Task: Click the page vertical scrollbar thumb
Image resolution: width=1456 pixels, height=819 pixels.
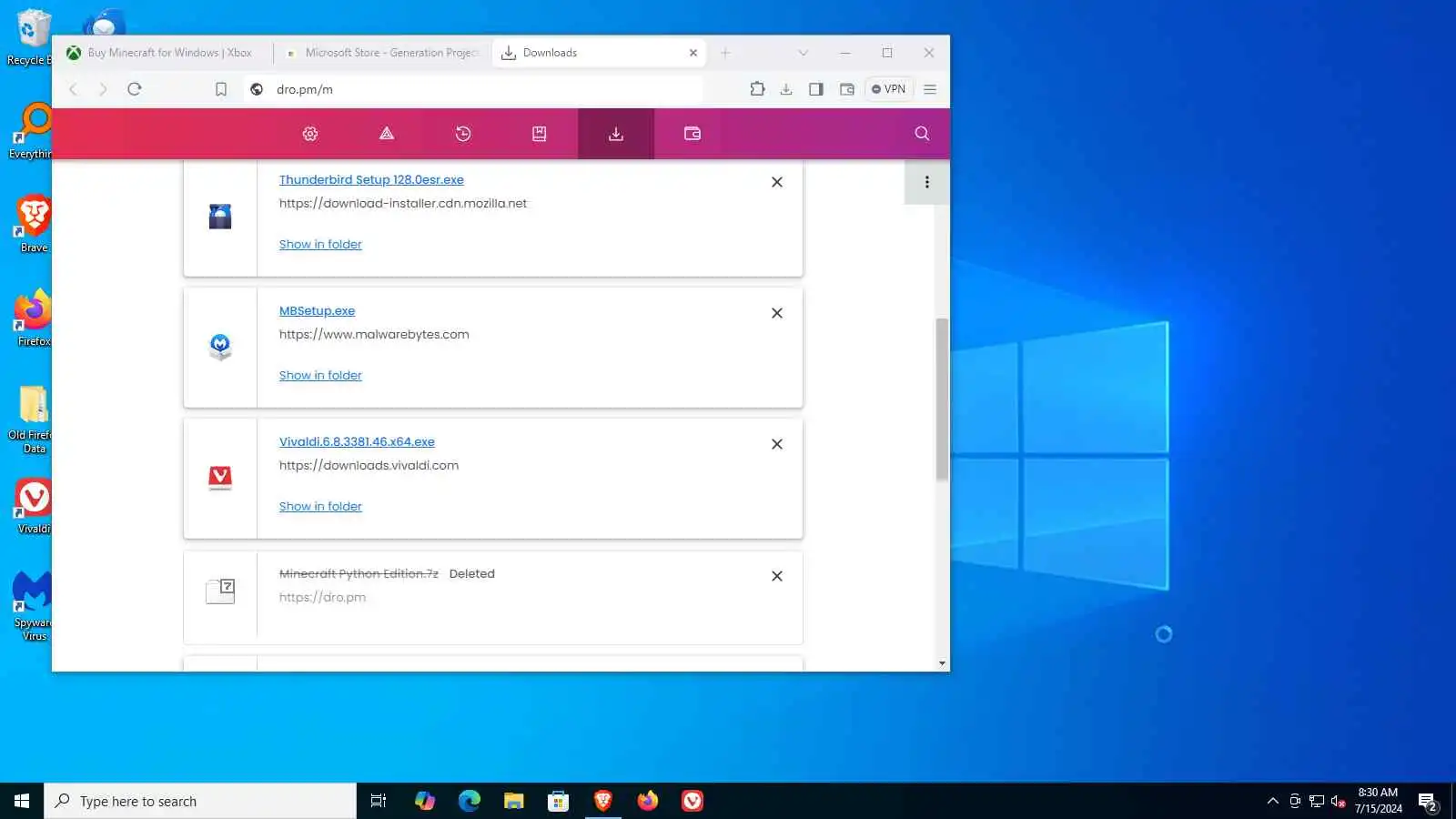Action: pyautogui.click(x=943, y=399)
